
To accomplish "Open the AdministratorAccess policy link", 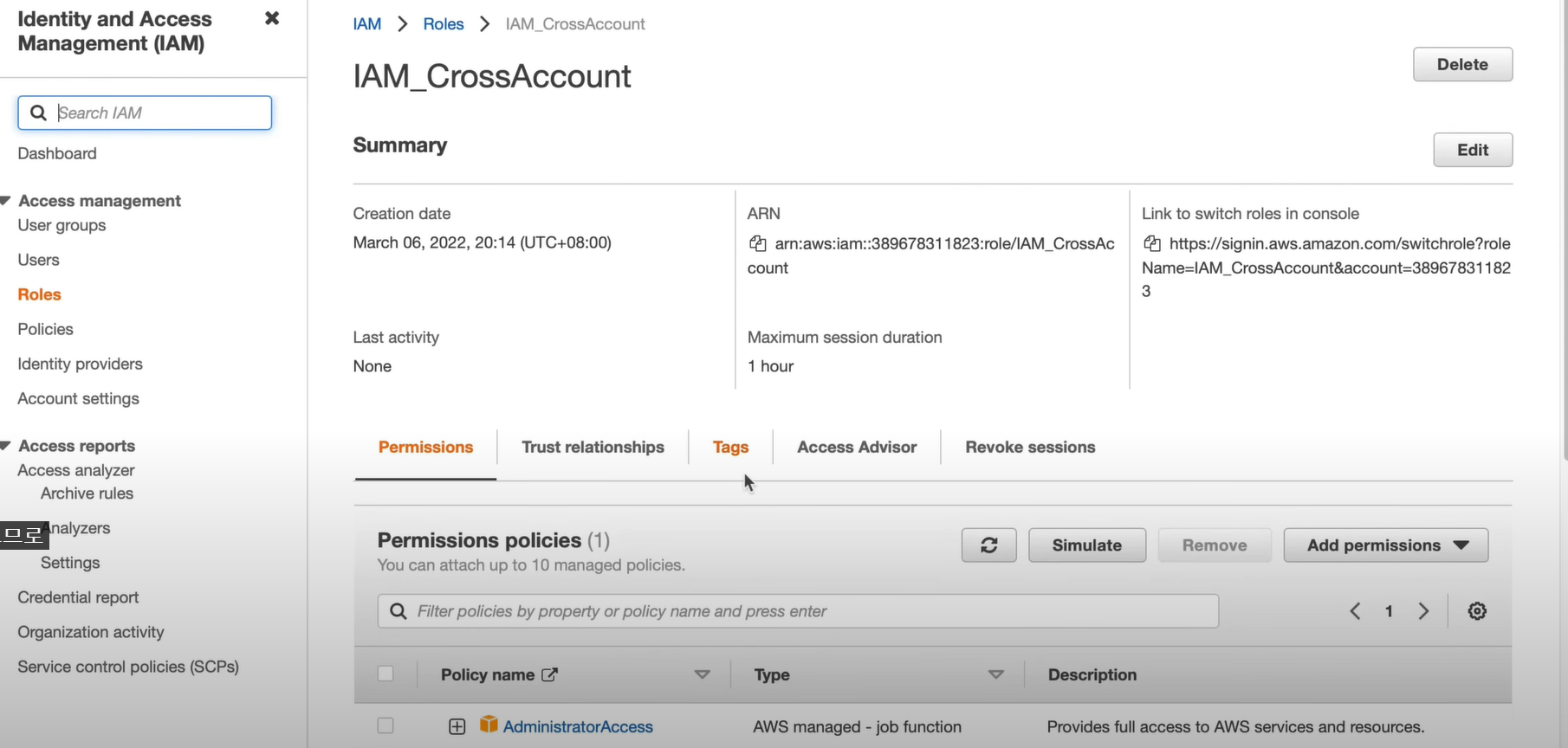I will [x=578, y=726].
